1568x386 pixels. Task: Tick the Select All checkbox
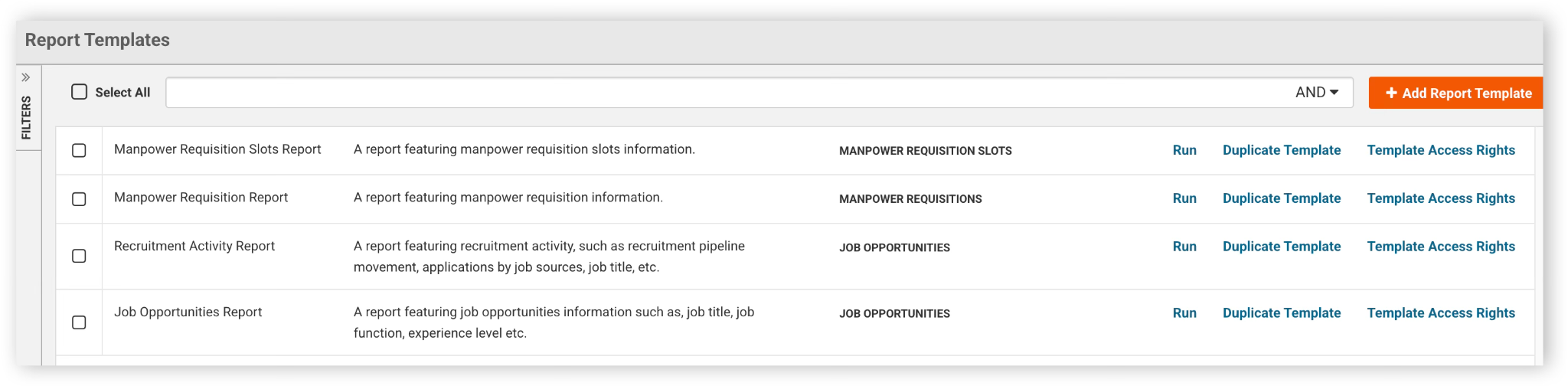coord(80,92)
